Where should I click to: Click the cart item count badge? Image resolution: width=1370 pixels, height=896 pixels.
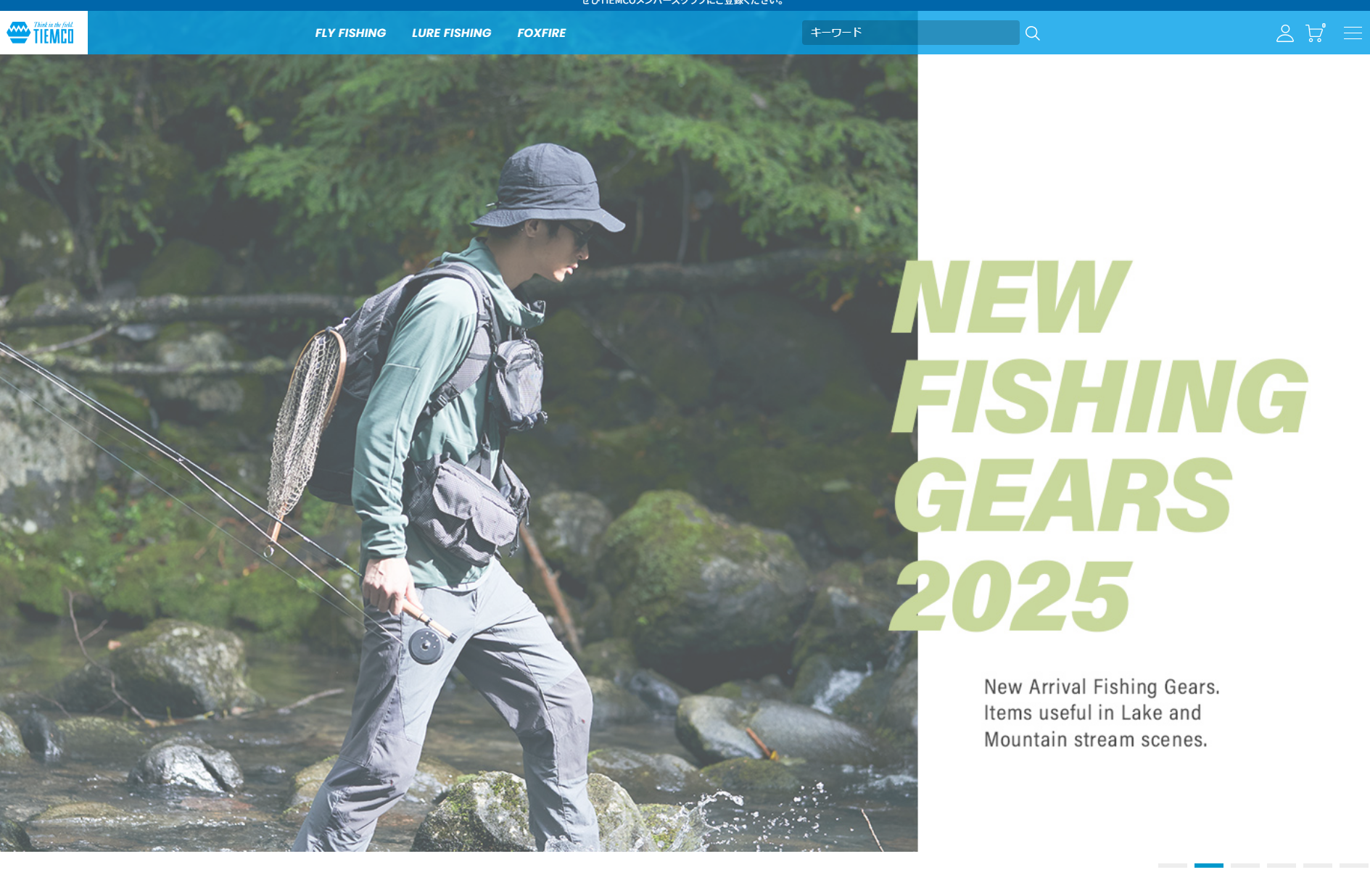coord(1324,25)
